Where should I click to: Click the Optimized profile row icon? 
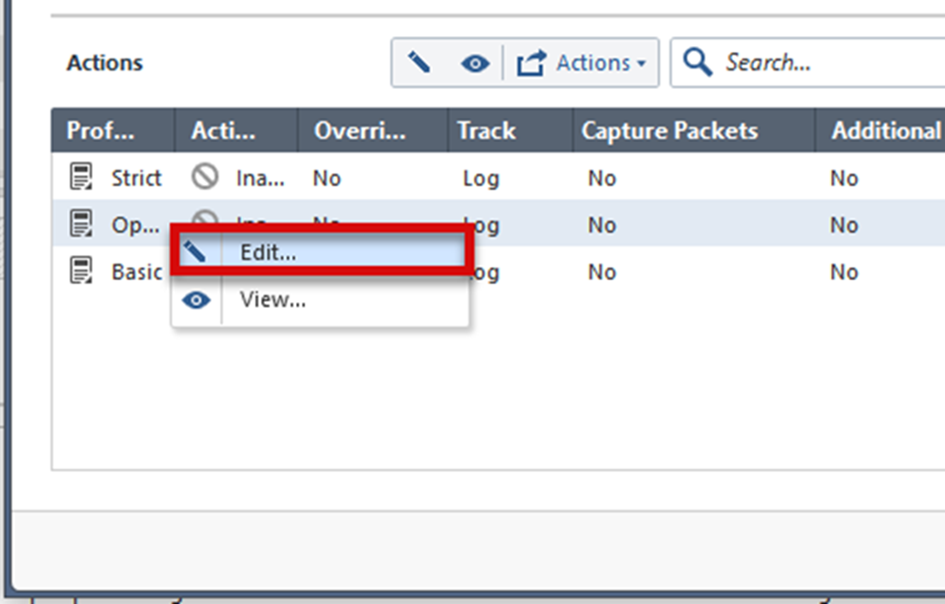[x=81, y=224]
